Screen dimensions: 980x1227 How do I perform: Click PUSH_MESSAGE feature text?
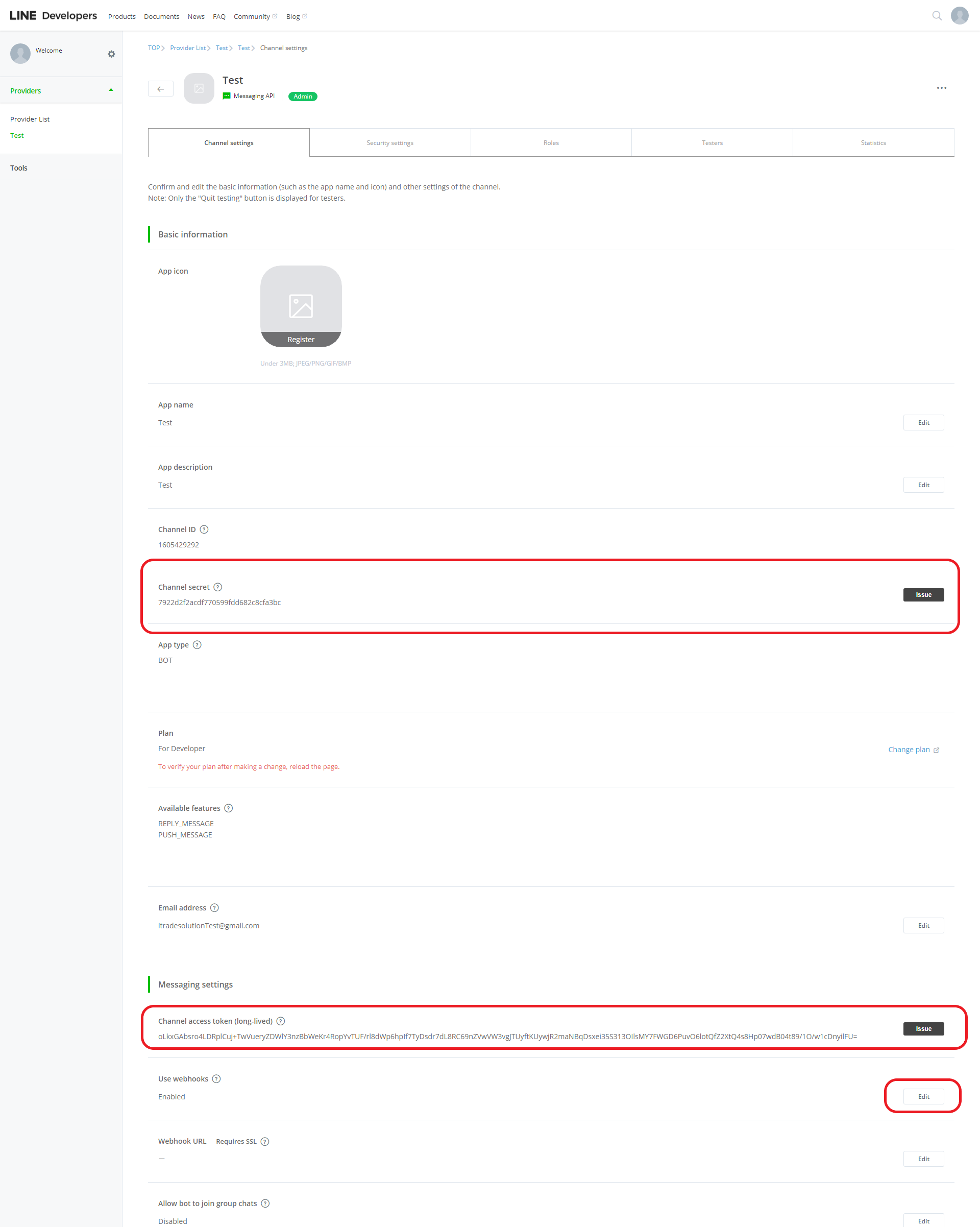185,835
